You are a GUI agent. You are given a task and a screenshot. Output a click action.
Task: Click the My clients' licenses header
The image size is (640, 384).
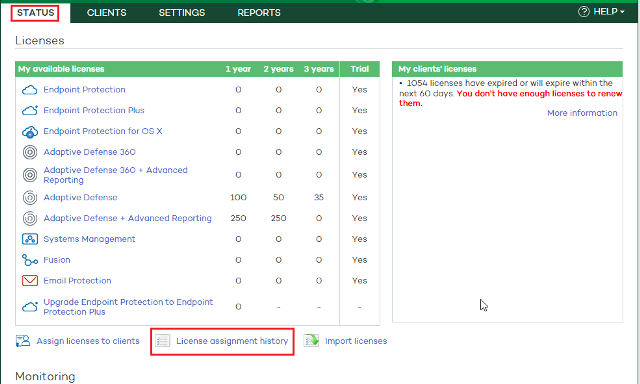click(437, 69)
